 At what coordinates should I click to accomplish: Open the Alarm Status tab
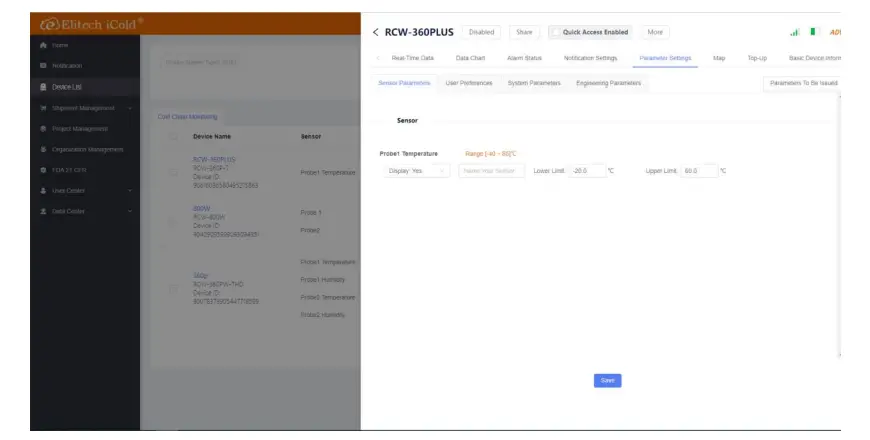(524, 58)
